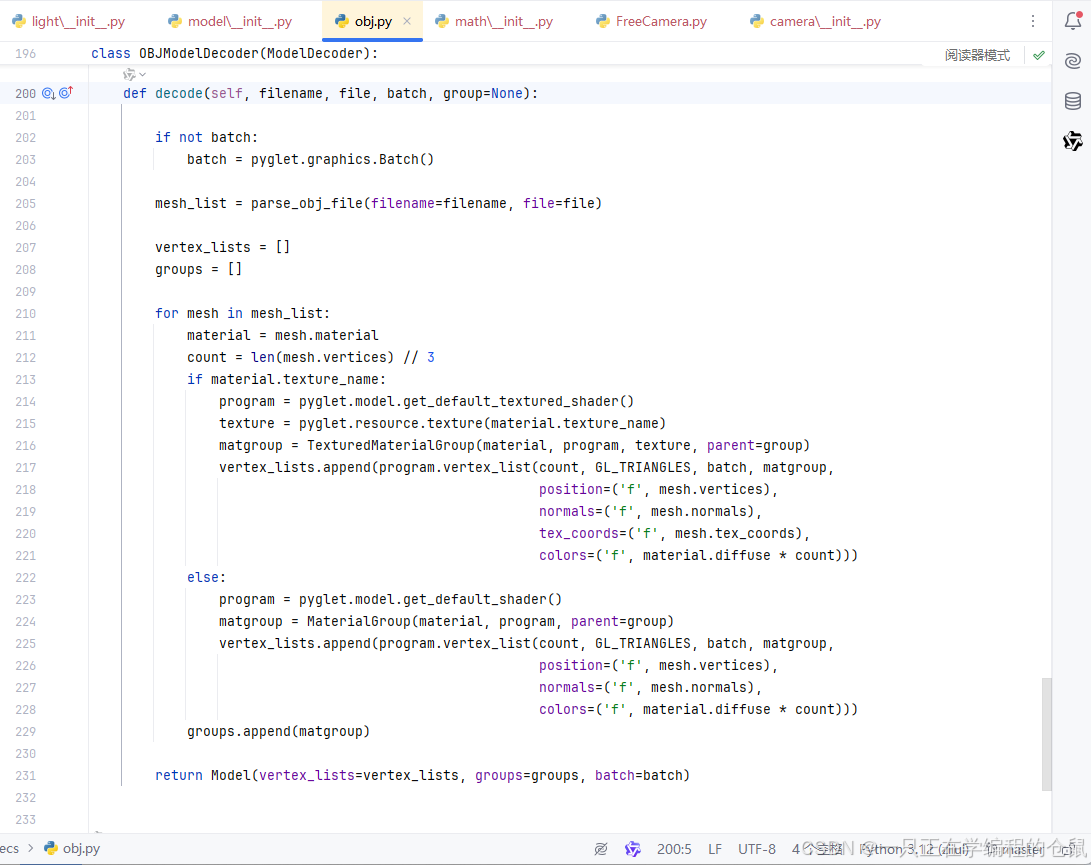The image size is (1091, 865).
Task: Open the editor tabs three-dot menu
Action: coord(1033,22)
